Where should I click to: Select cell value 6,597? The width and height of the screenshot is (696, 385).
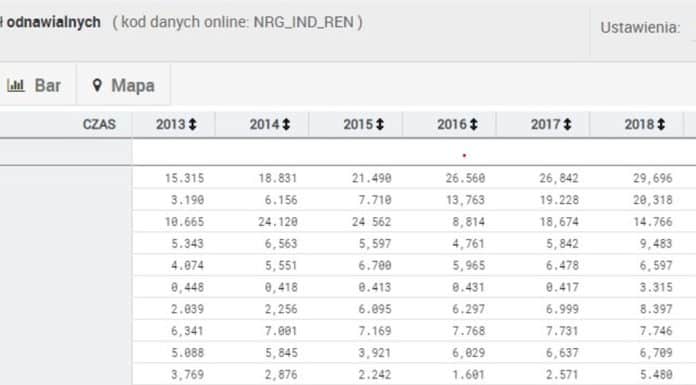pos(656,265)
